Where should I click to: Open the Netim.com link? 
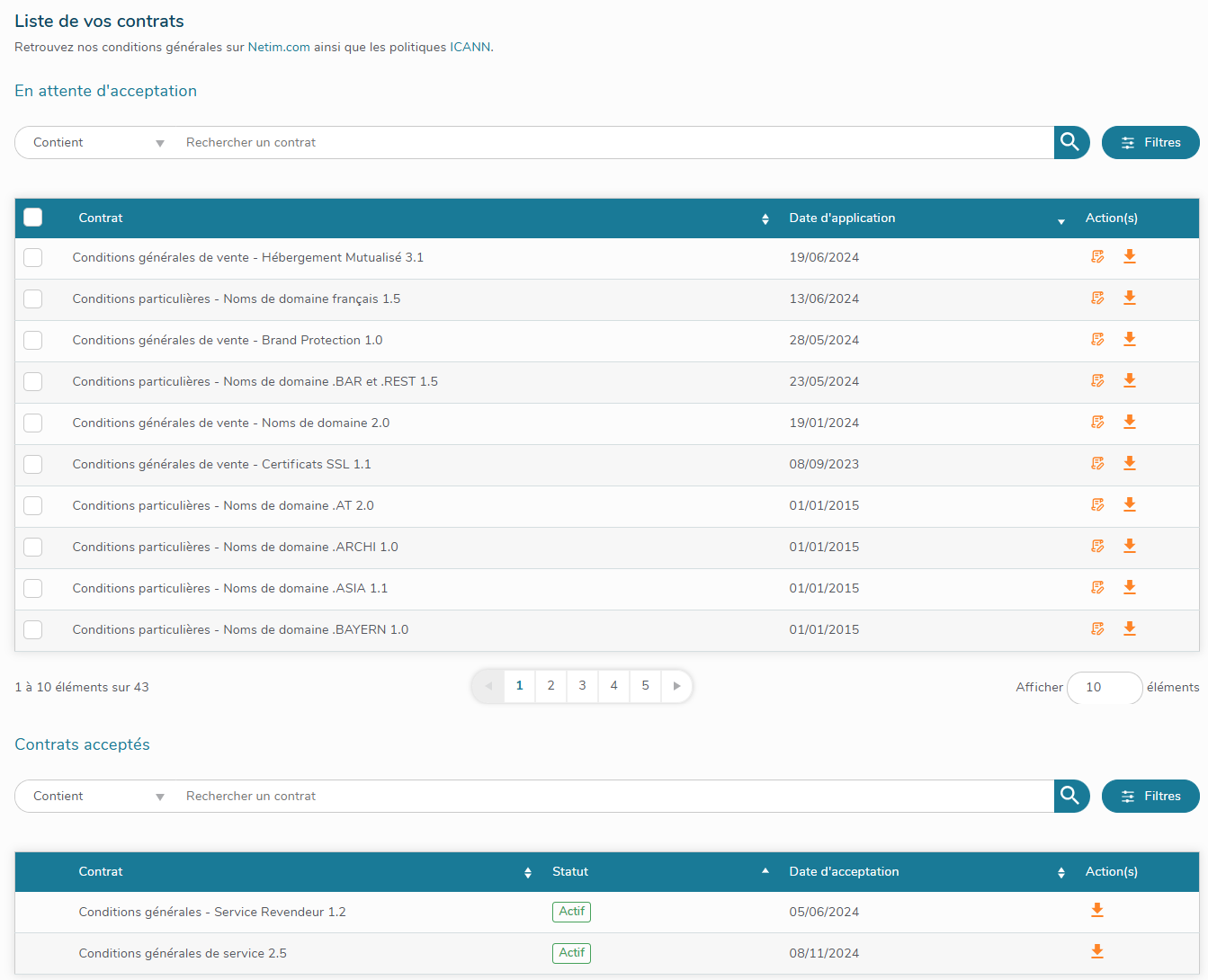point(279,47)
